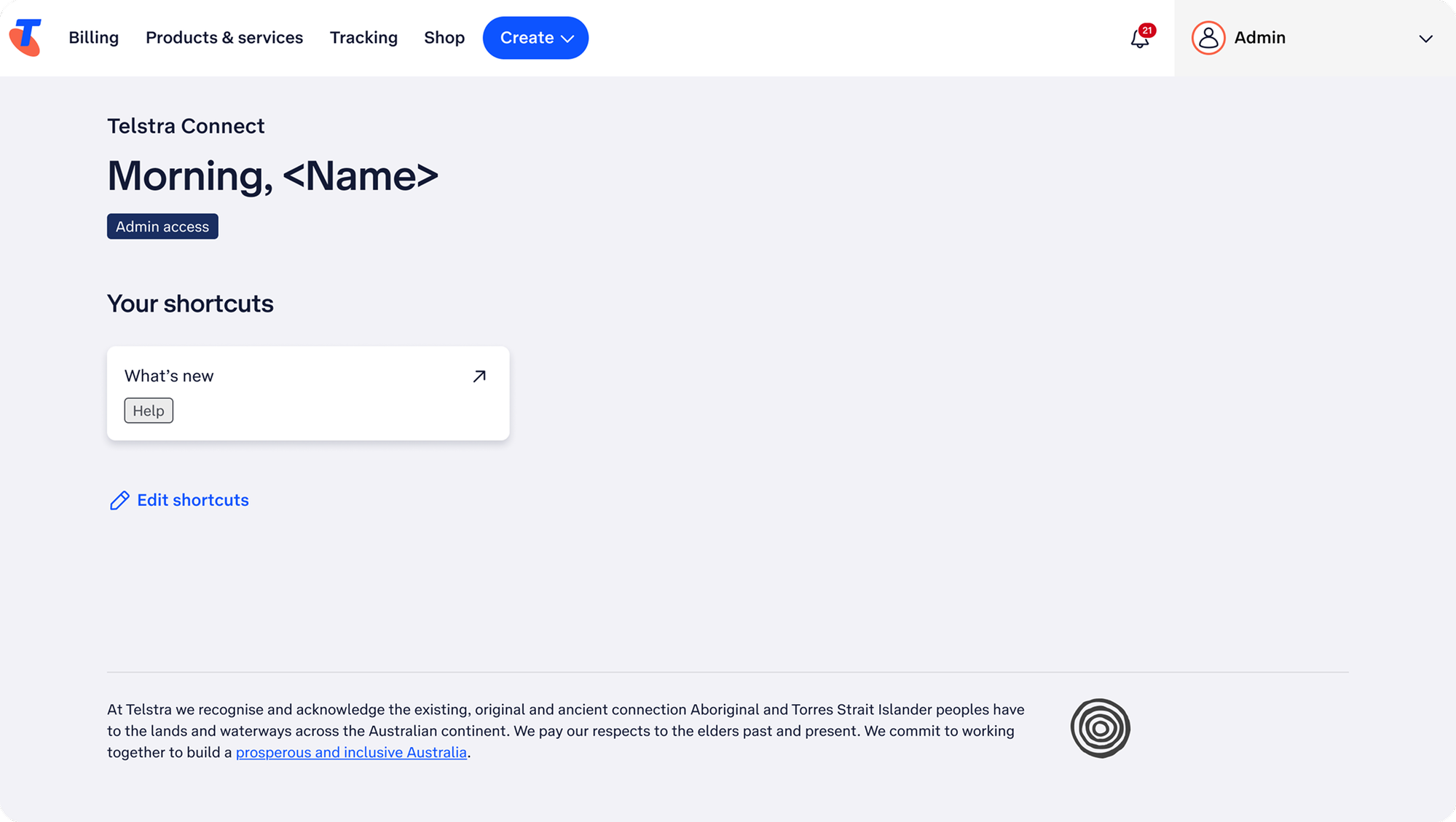Select the Help tag on the What's new card
The width and height of the screenshot is (1456, 822).
(148, 410)
